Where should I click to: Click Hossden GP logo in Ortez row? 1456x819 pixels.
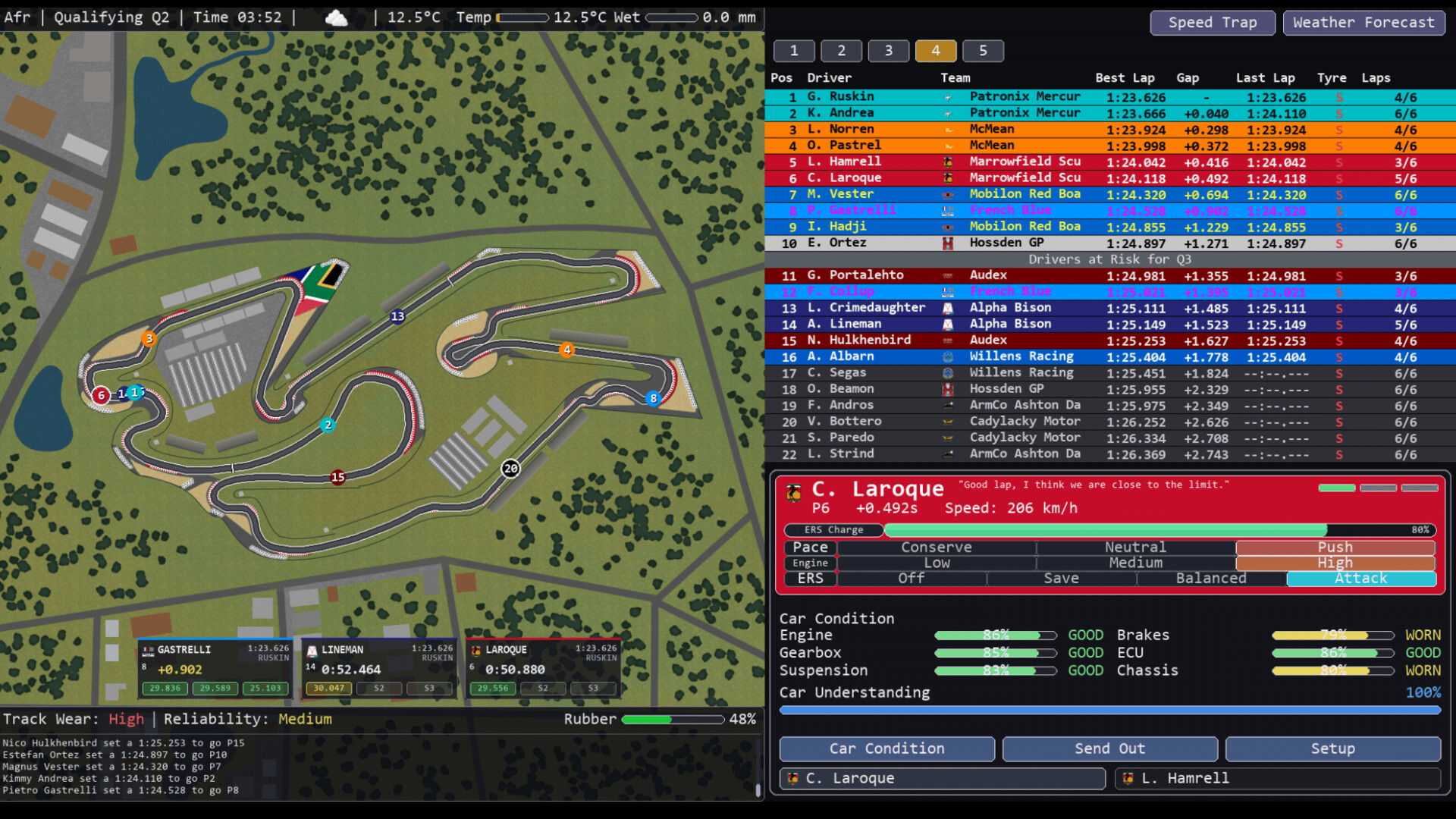coord(947,243)
